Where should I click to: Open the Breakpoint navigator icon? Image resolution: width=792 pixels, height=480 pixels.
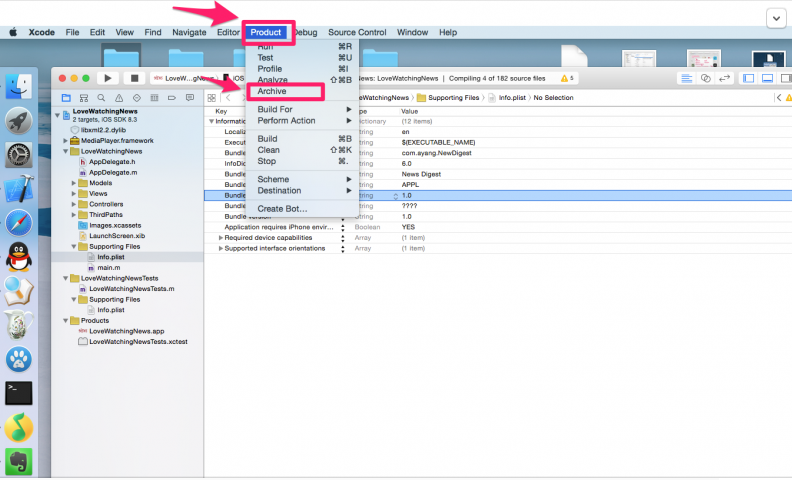click(172, 98)
